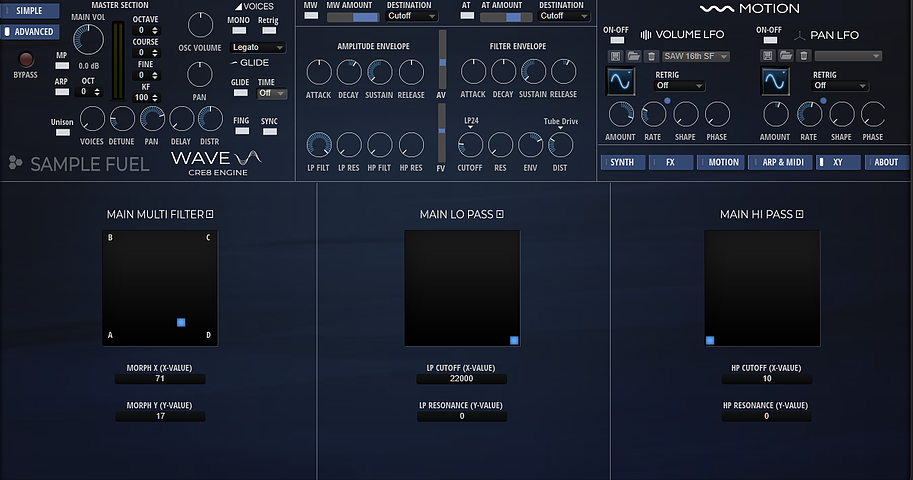Screen dimensions: 913x480
Task: Click the OSC VOLUME knob
Action: [200, 25]
